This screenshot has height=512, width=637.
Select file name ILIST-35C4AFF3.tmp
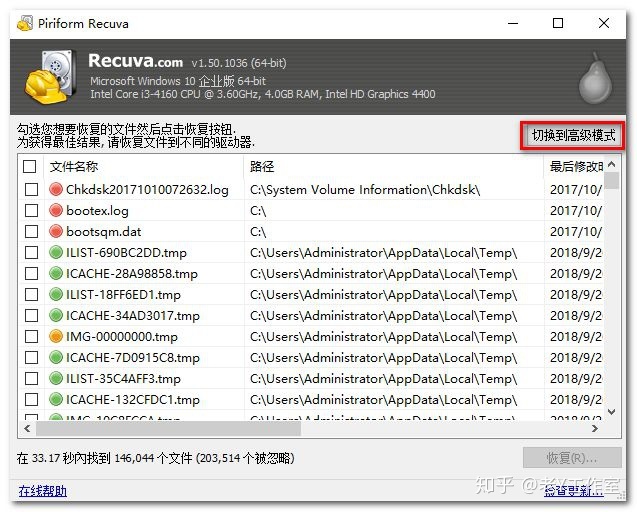123,379
